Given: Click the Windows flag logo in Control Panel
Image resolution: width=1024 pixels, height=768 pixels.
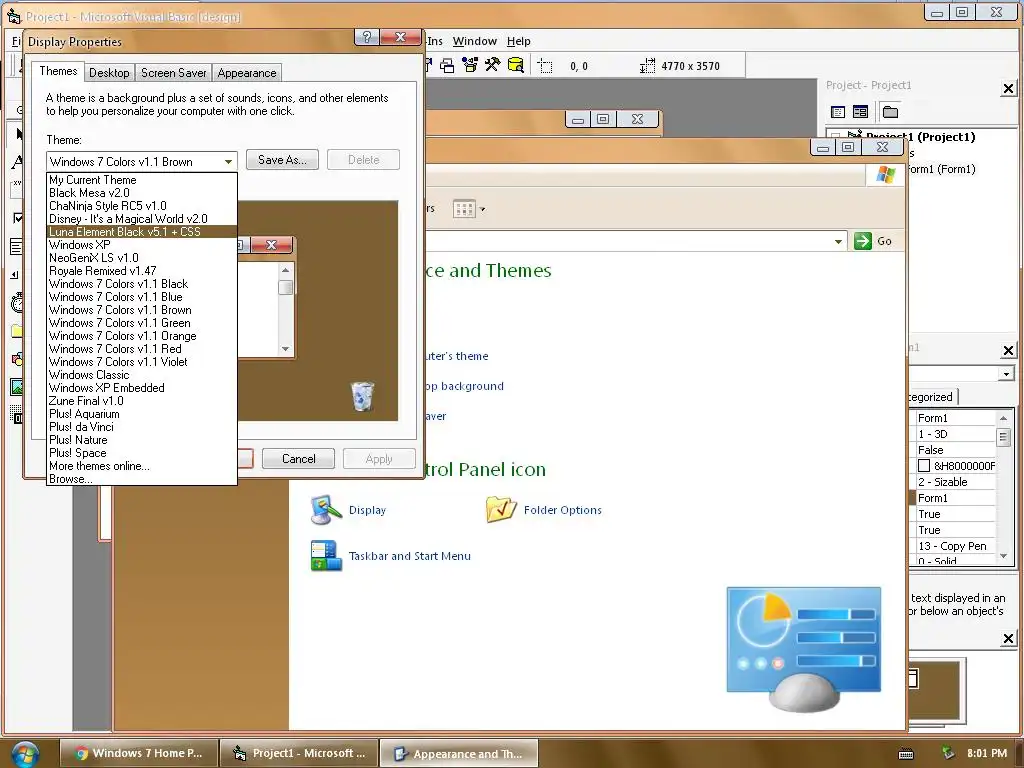Looking at the screenshot, I should (x=886, y=174).
